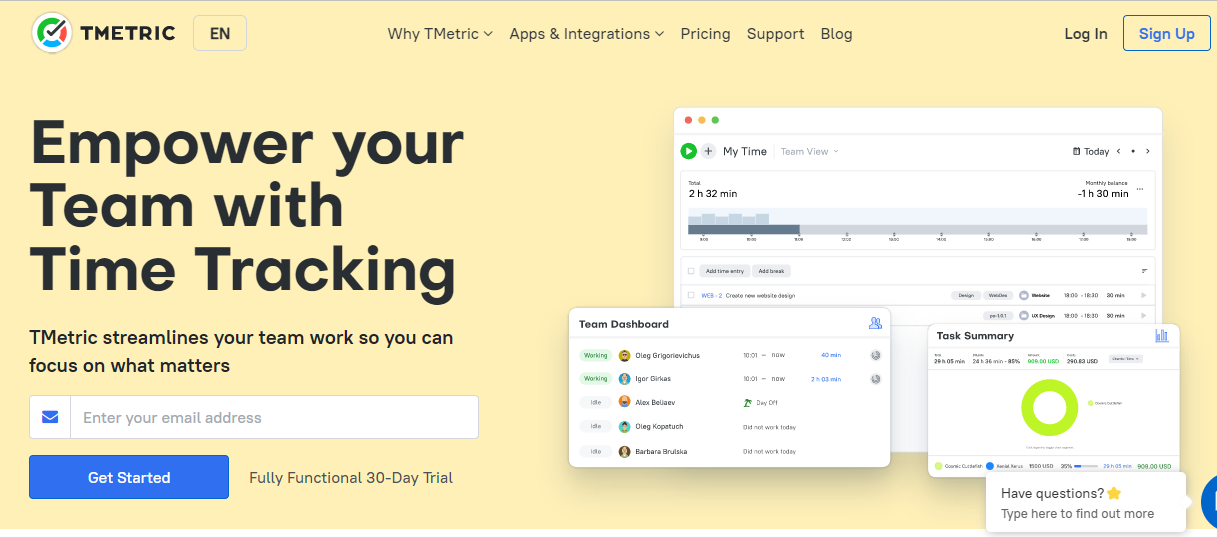Click the envelope icon in the email field
1217x537 pixels.
[x=50, y=417]
